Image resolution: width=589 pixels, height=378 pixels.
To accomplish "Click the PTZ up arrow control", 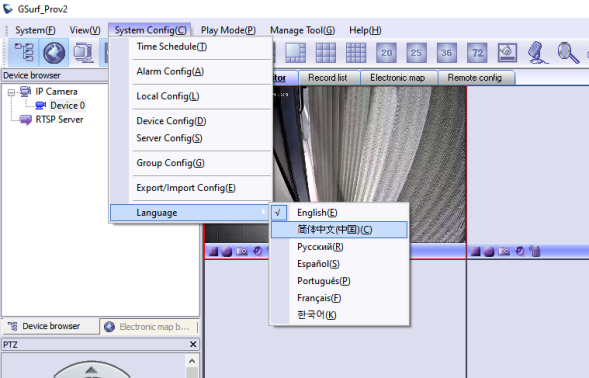I will tap(91, 370).
